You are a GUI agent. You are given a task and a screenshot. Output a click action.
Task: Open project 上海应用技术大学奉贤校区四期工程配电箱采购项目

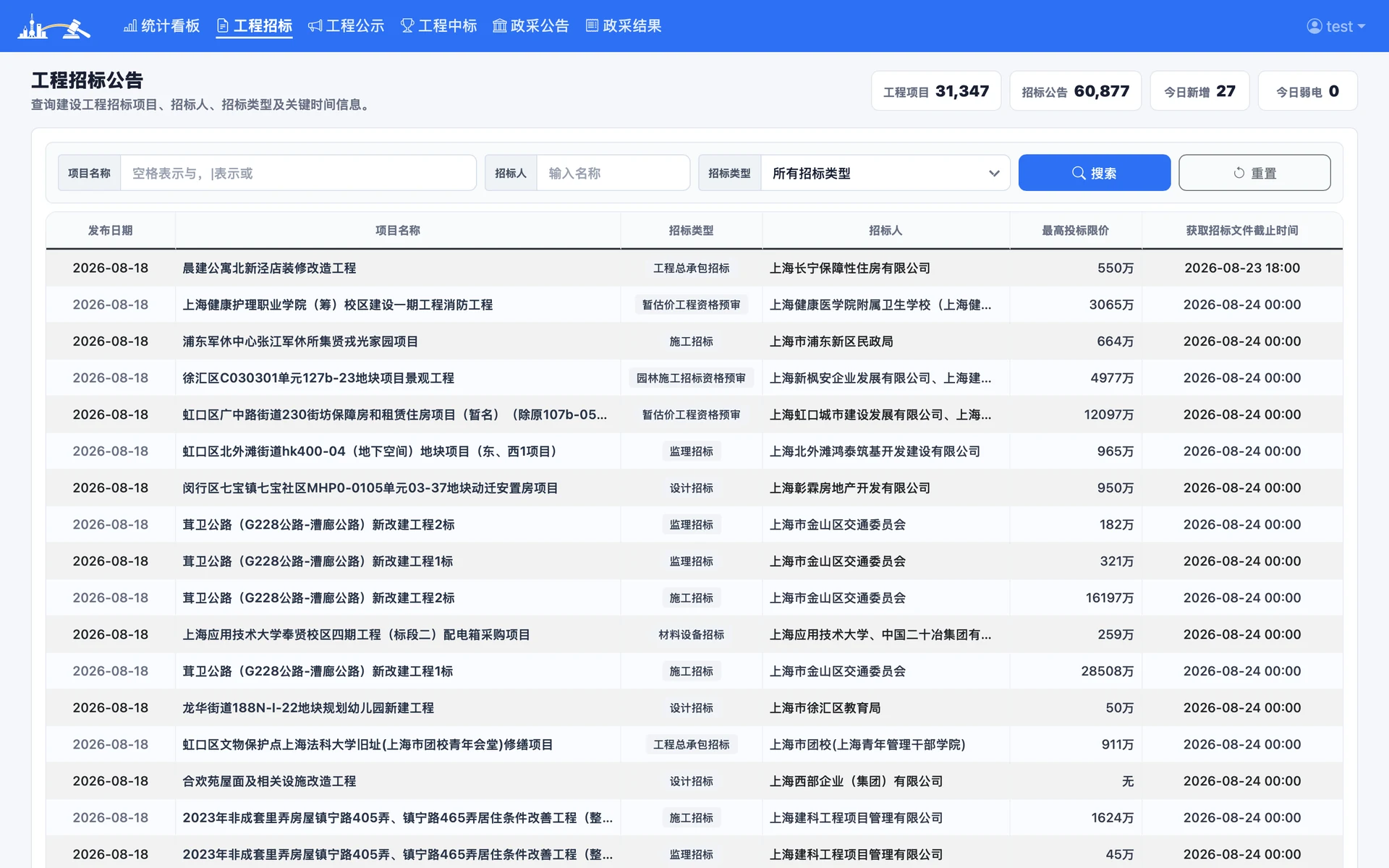point(356,635)
